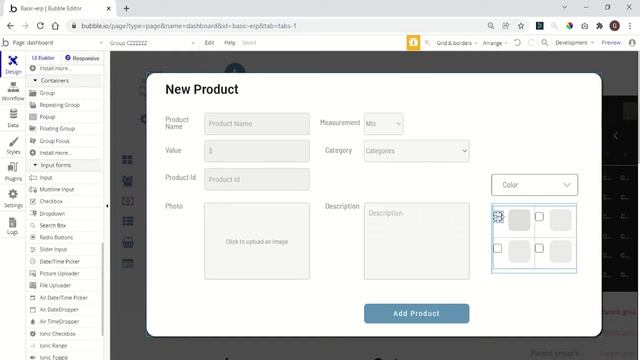Open the Plugins tab in sidebar
Screen dimensions: 640x360
click(13, 172)
